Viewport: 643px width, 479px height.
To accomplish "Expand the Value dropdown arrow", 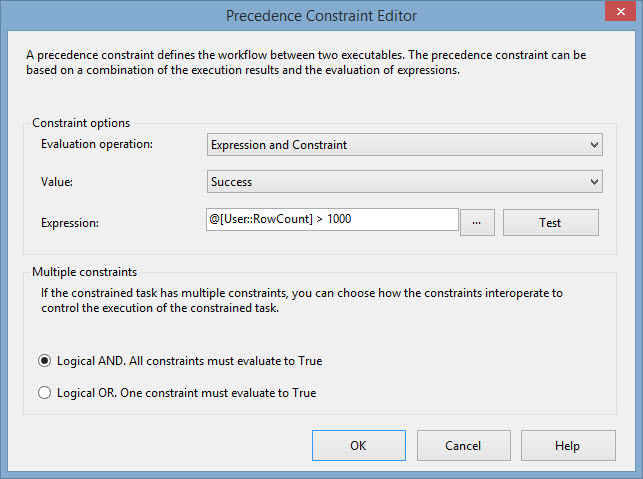I will coord(594,182).
